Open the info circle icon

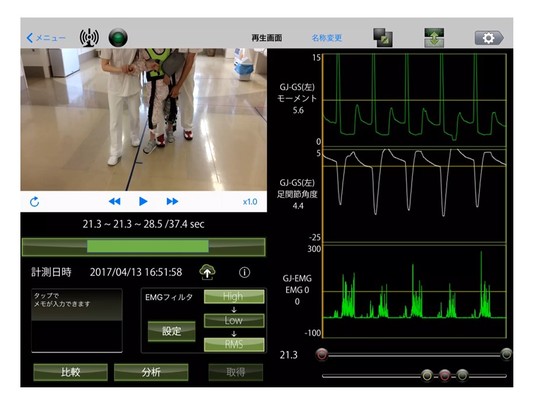[x=244, y=272]
